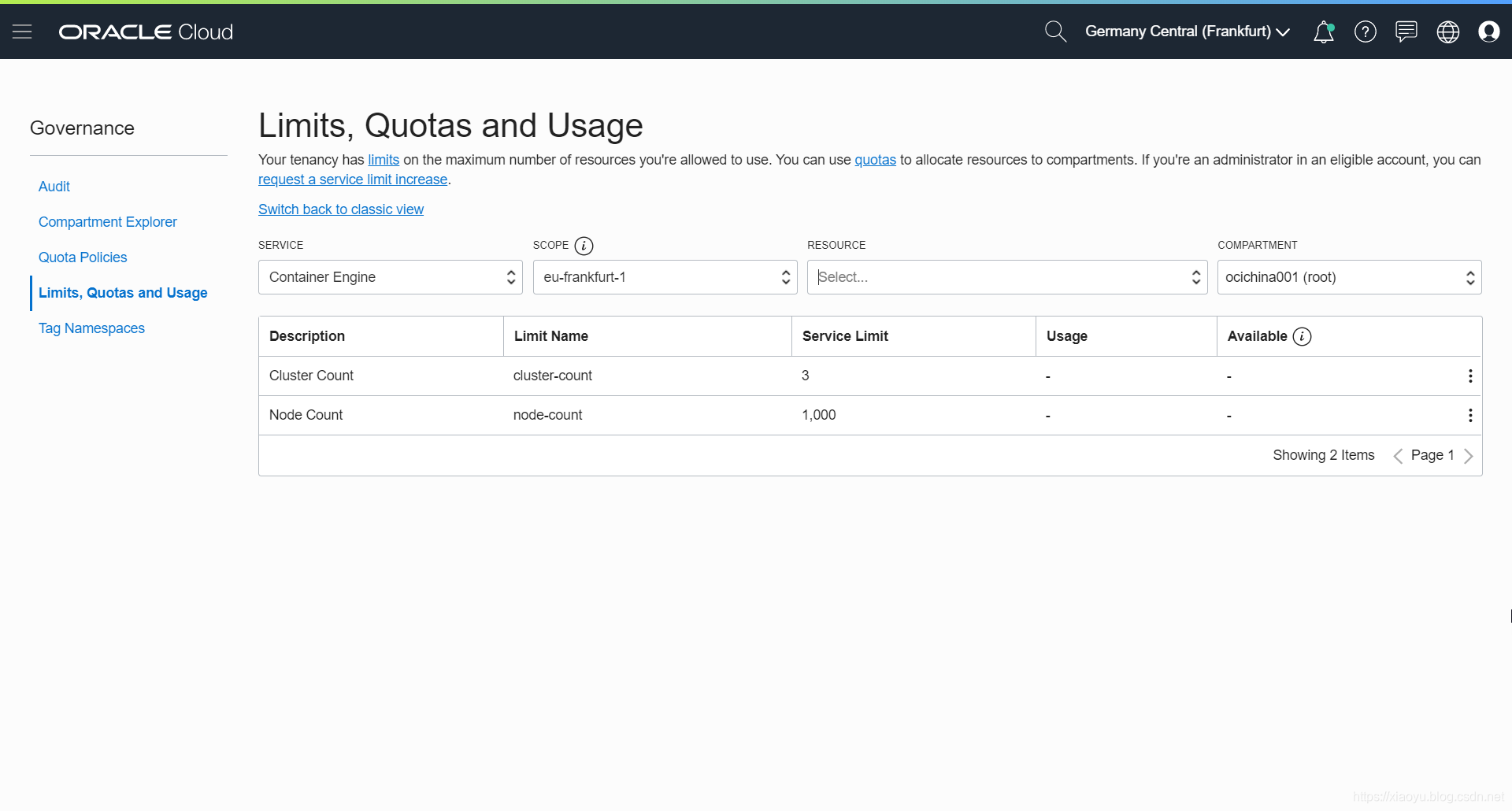Click the 'Page 1' indicator
The width and height of the screenshot is (1512, 811).
pyautogui.click(x=1432, y=455)
